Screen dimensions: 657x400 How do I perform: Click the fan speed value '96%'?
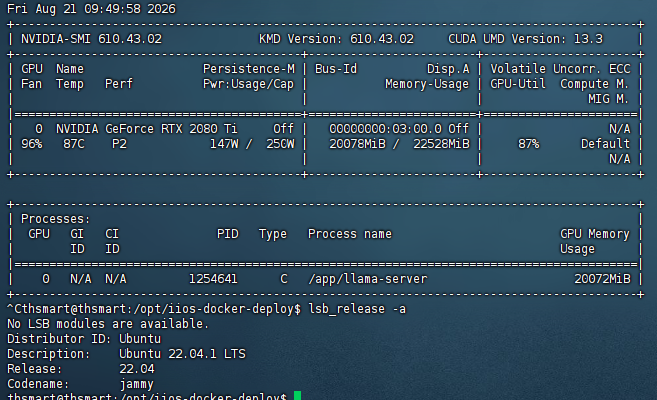point(31,144)
